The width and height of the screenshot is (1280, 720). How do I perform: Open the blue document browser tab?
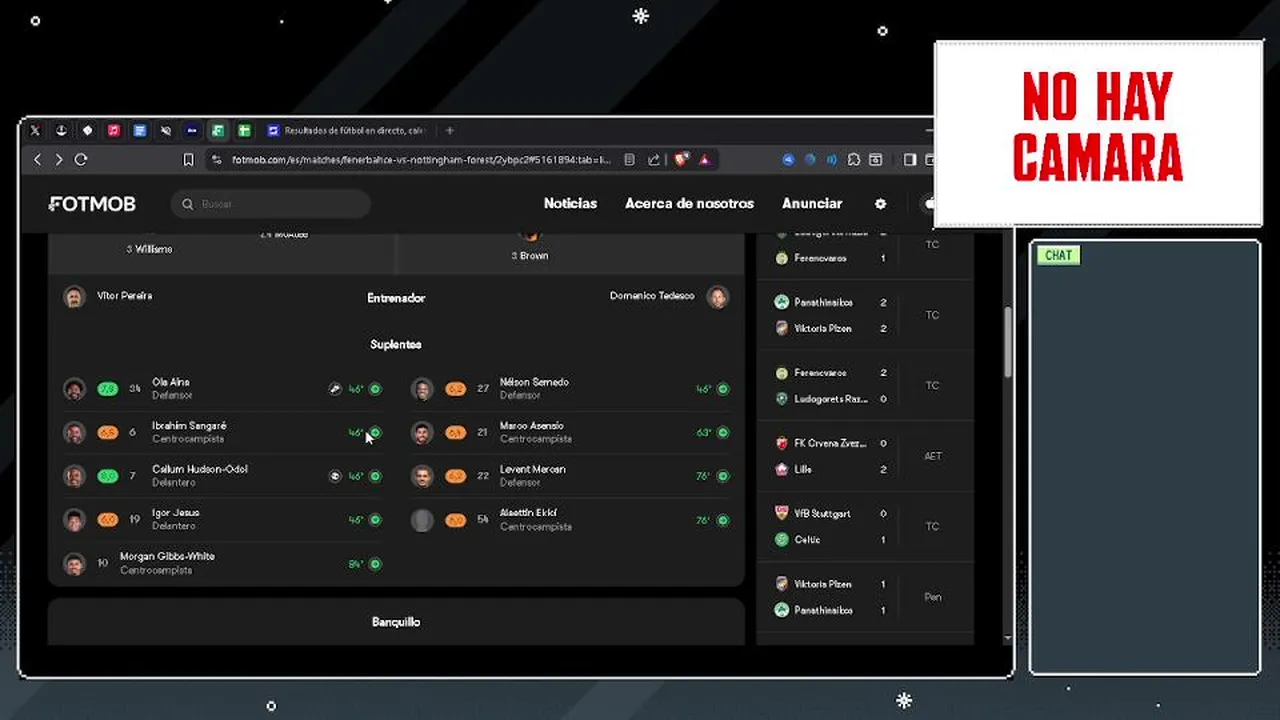140,131
